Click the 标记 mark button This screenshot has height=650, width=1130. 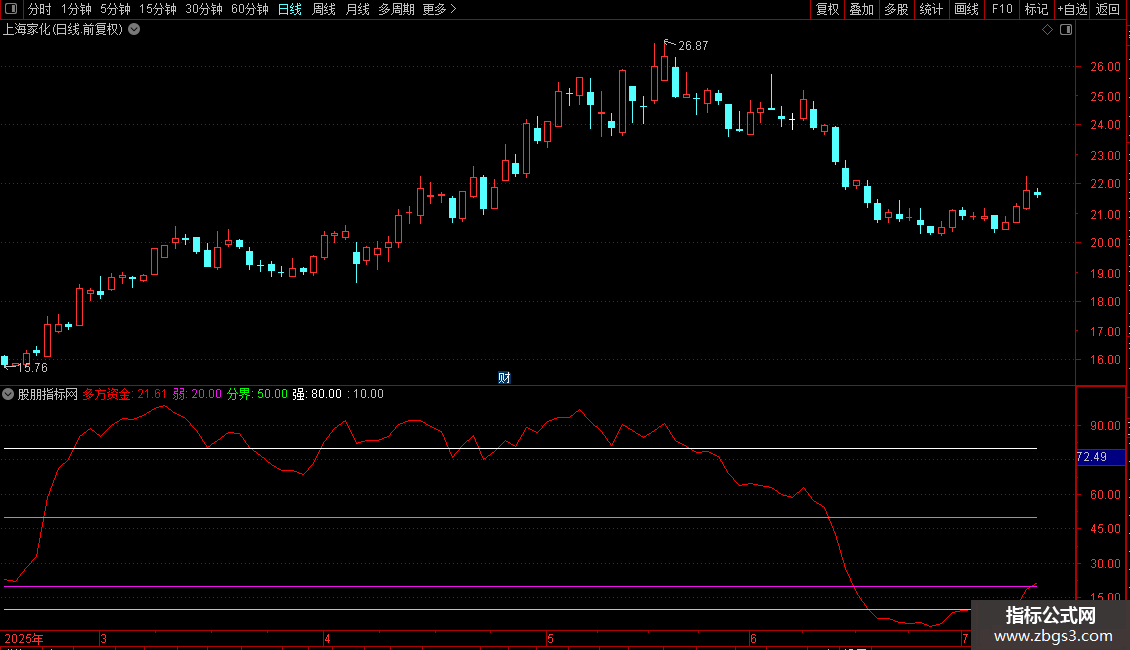click(x=1036, y=9)
